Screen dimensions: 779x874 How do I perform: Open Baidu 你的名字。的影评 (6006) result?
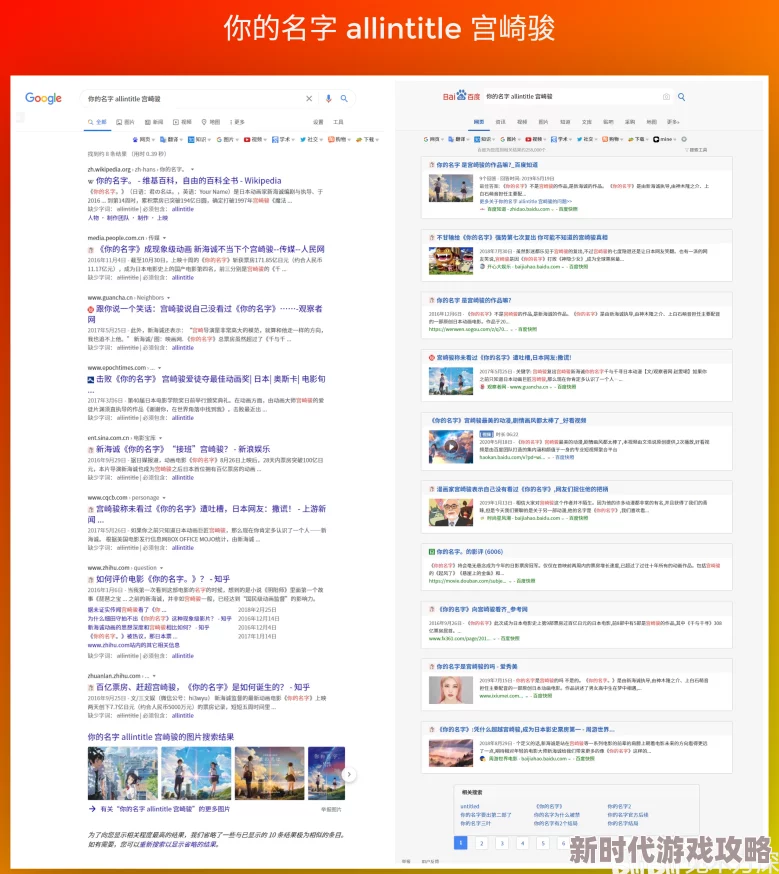469,552
